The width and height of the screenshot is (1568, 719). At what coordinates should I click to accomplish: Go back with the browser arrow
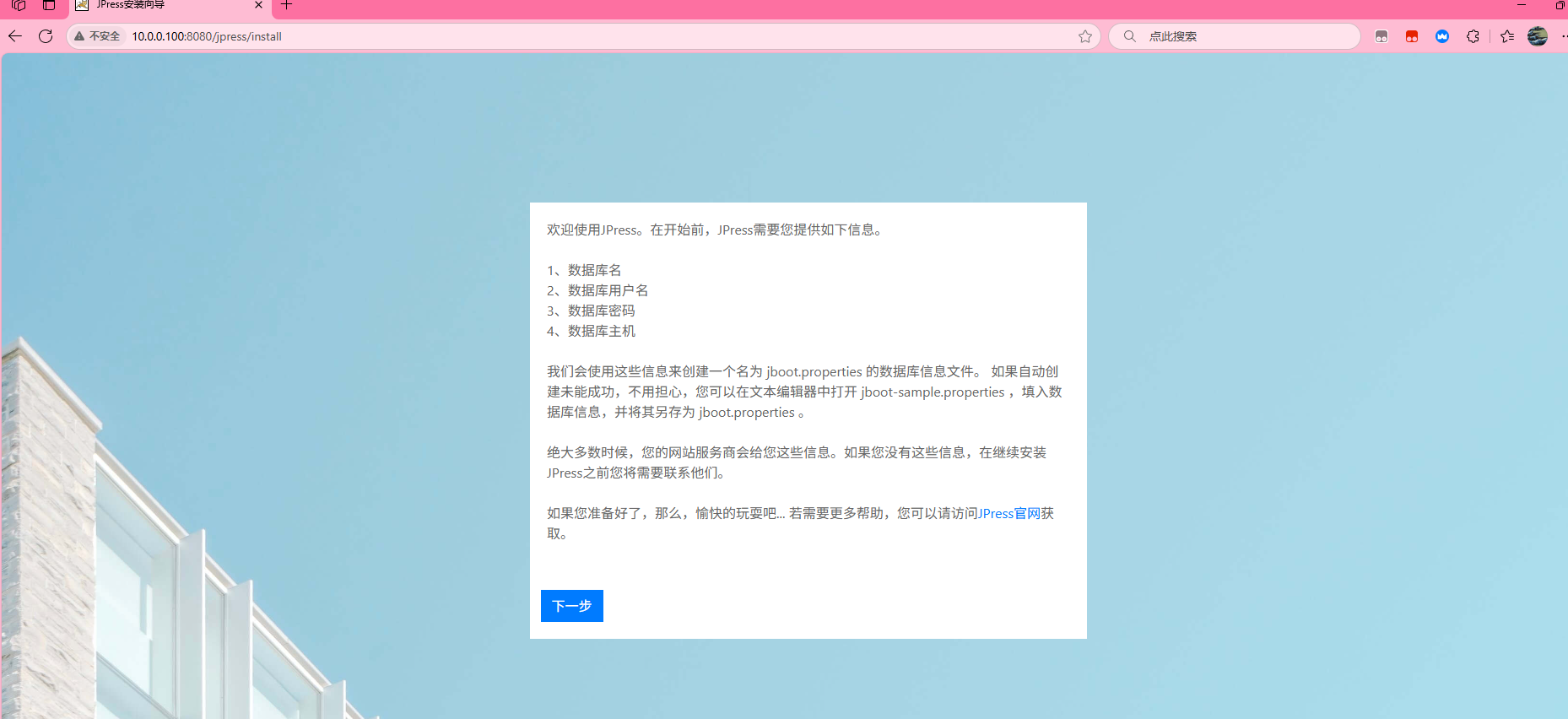point(15,36)
